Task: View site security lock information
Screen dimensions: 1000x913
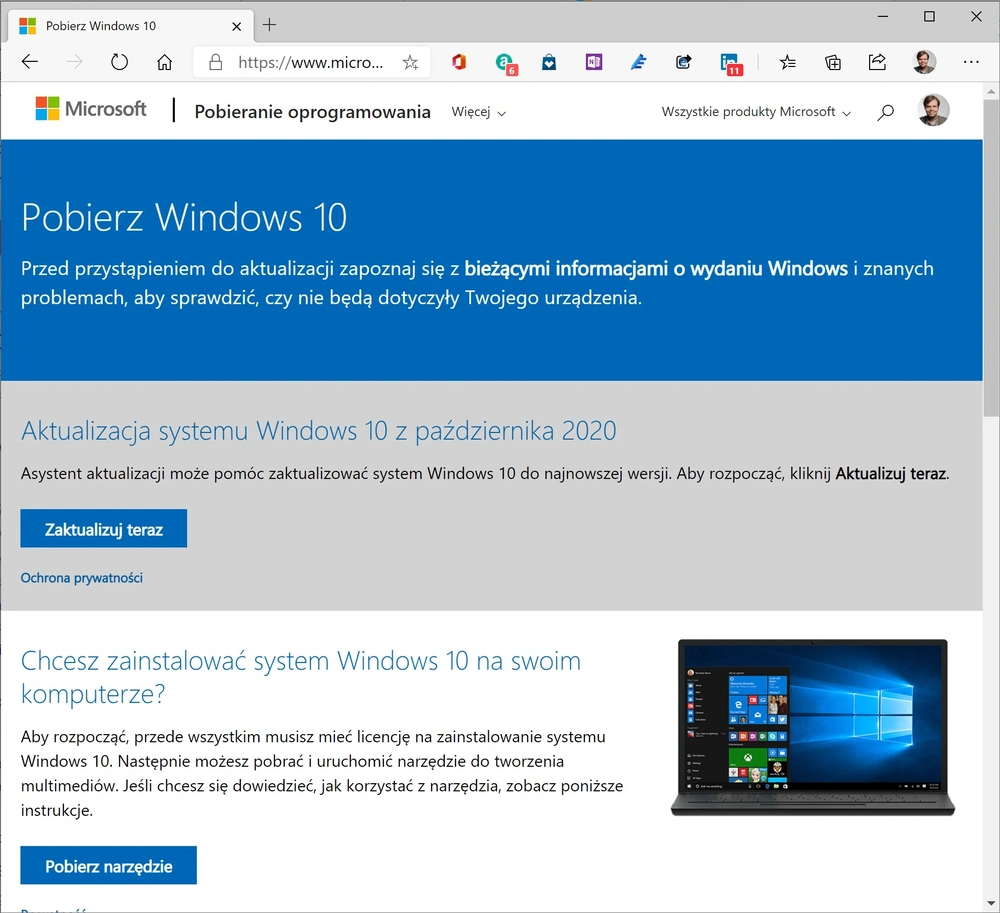Action: pyautogui.click(x=216, y=62)
